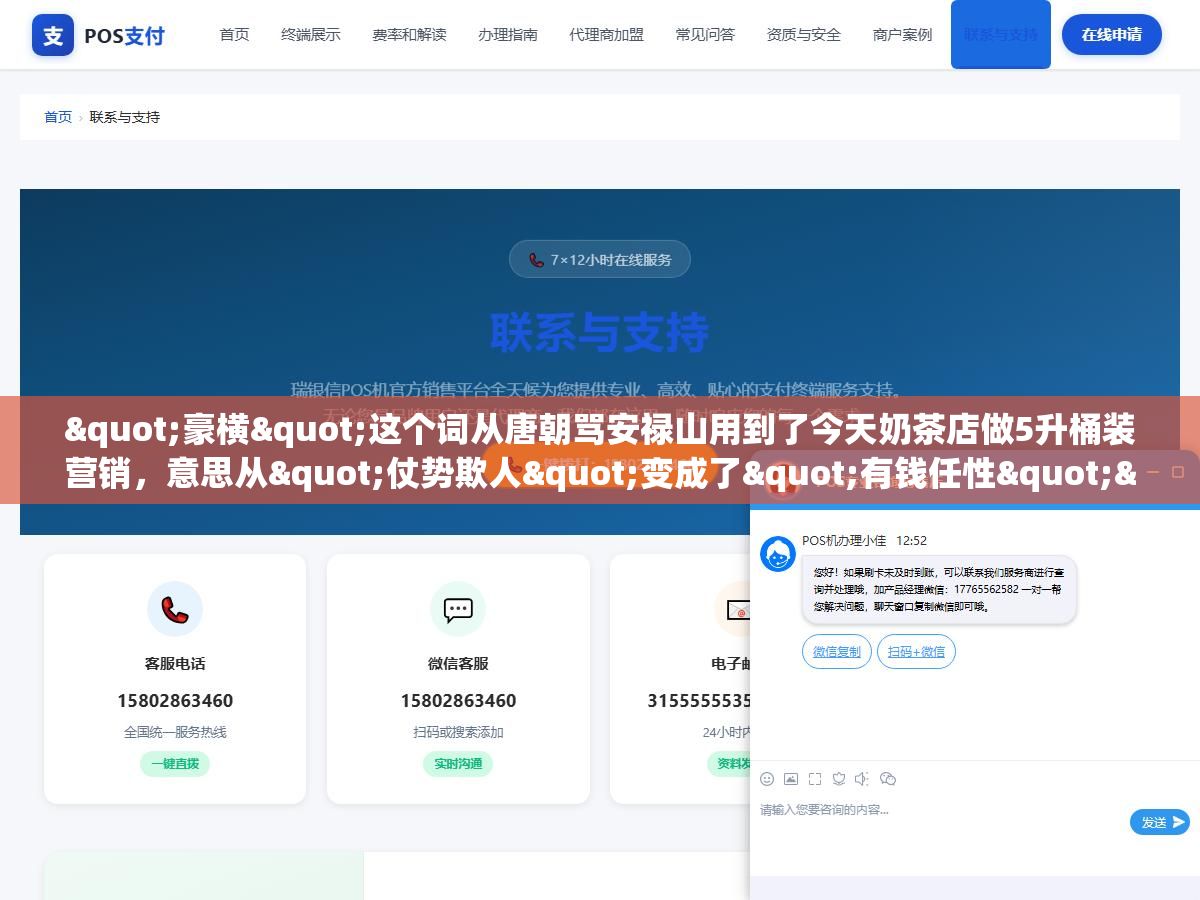The image size is (1200, 900).
Task: Click the 一键直拨 button
Action: point(175,764)
